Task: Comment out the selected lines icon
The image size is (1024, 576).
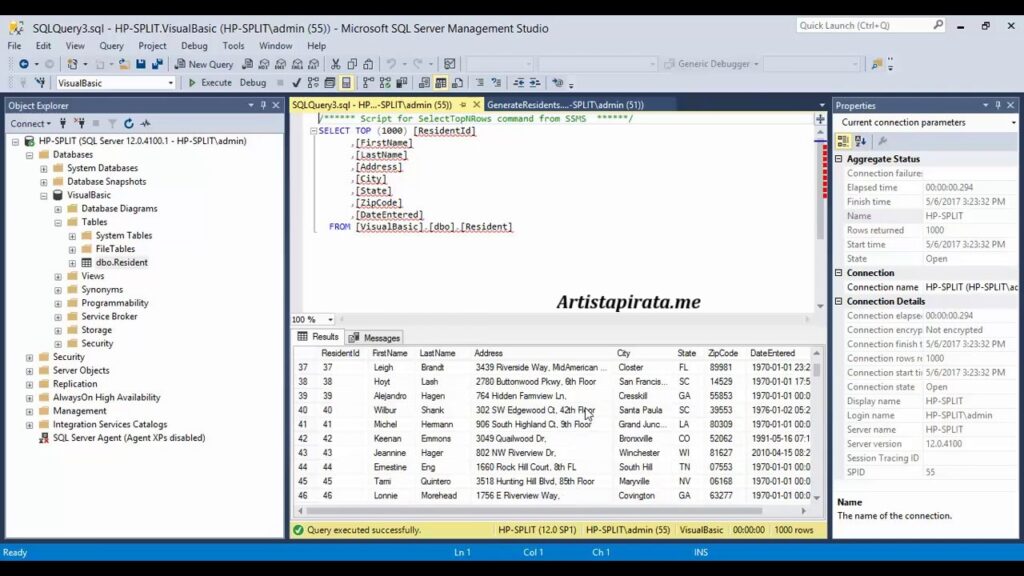Action: 479,83
